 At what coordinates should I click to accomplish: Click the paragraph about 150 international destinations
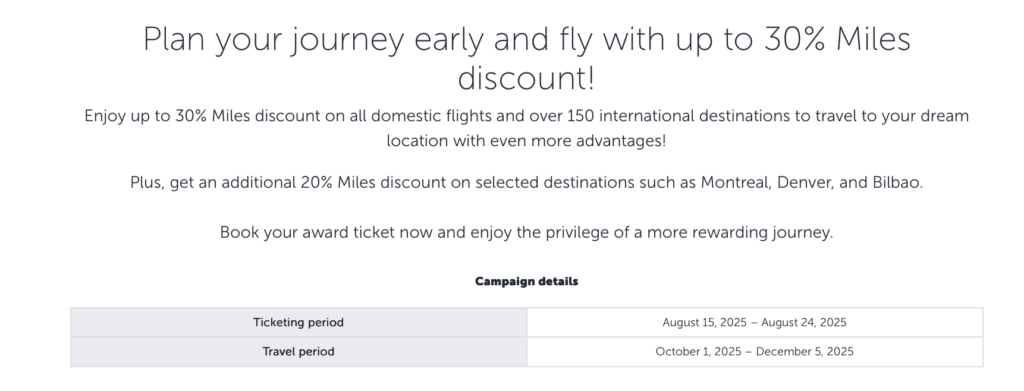click(526, 128)
